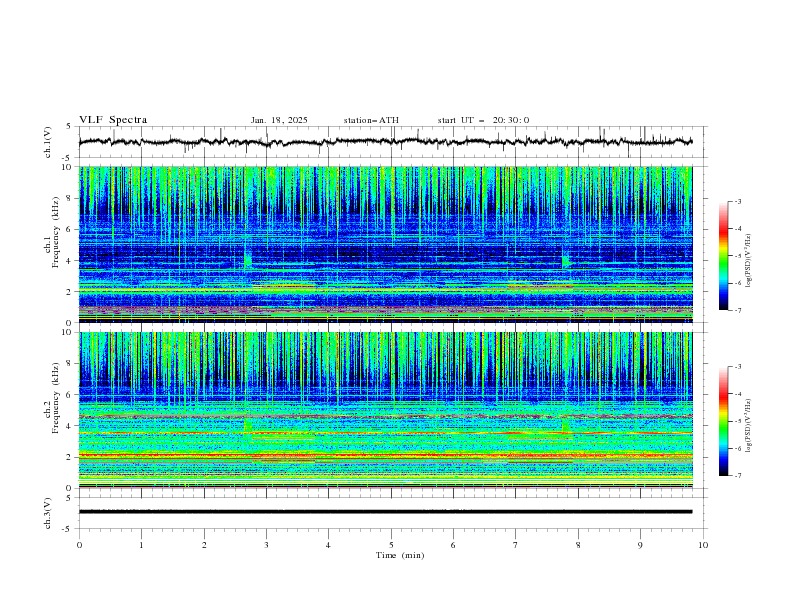Click the "Time (min)" x-axis label
792x612 pixels.
(x=400, y=555)
